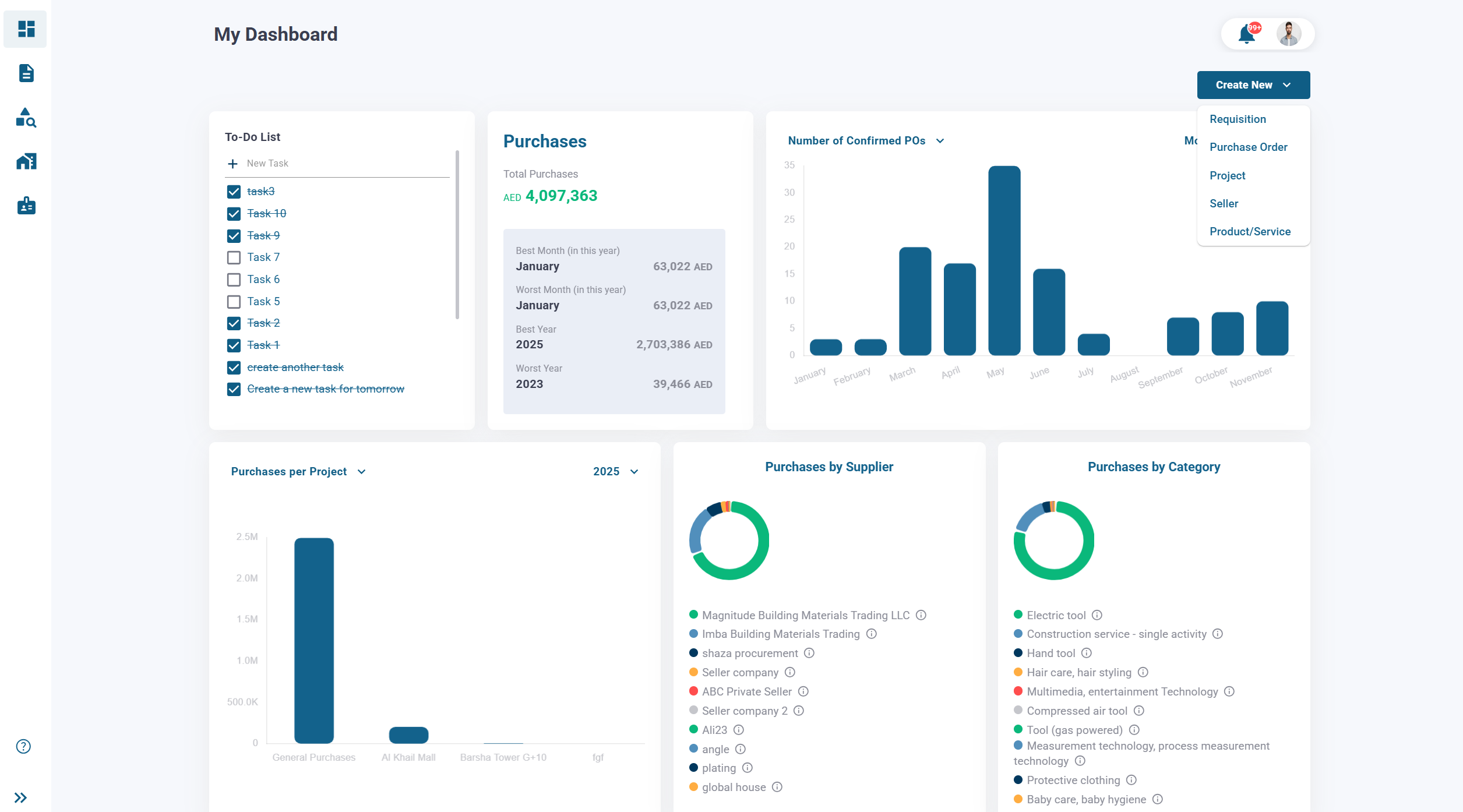Uncheck the completed task3 item
This screenshot has height=812, width=1463.
[234, 191]
